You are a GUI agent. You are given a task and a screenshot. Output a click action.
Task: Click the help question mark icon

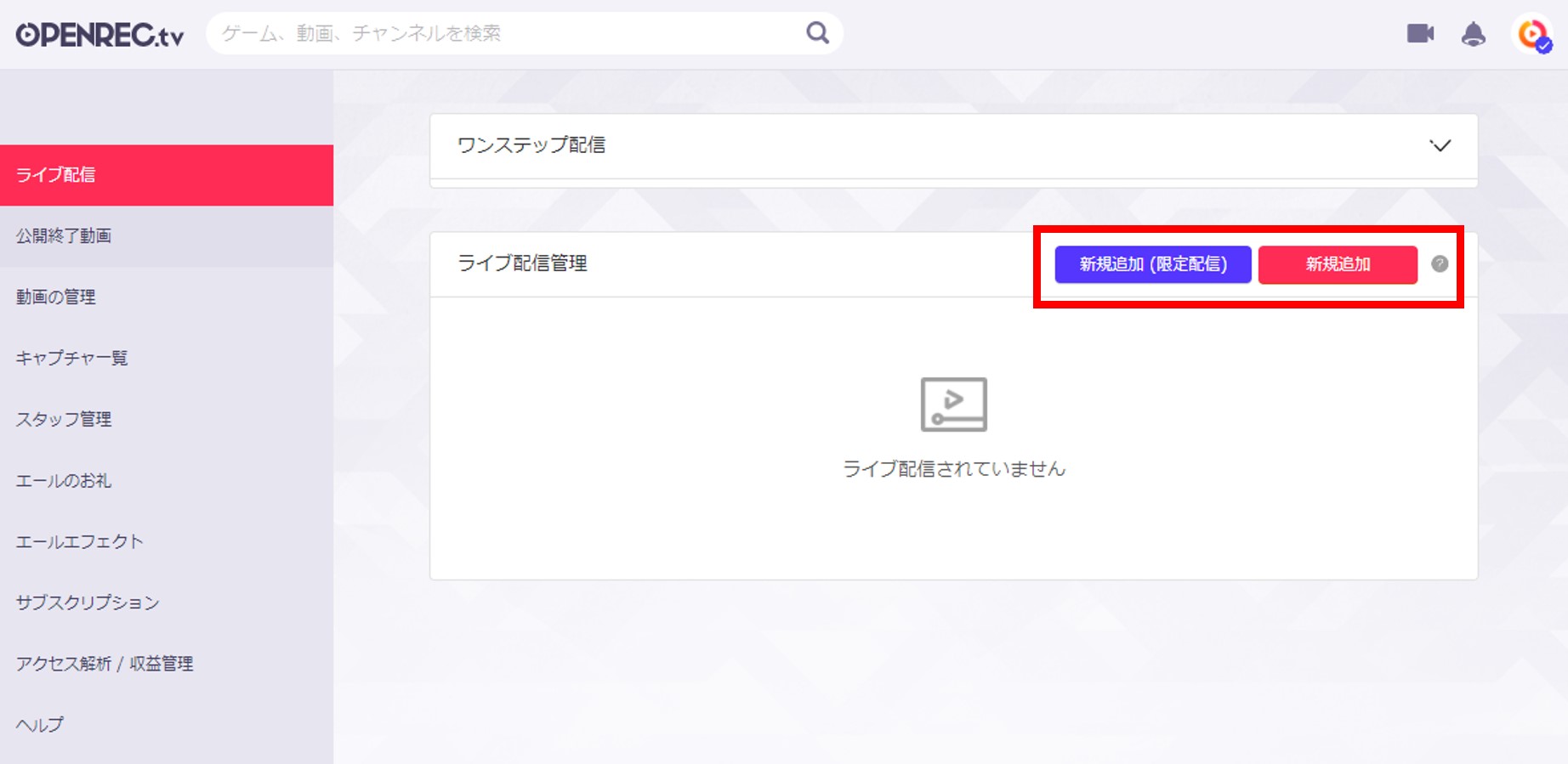point(1440,263)
